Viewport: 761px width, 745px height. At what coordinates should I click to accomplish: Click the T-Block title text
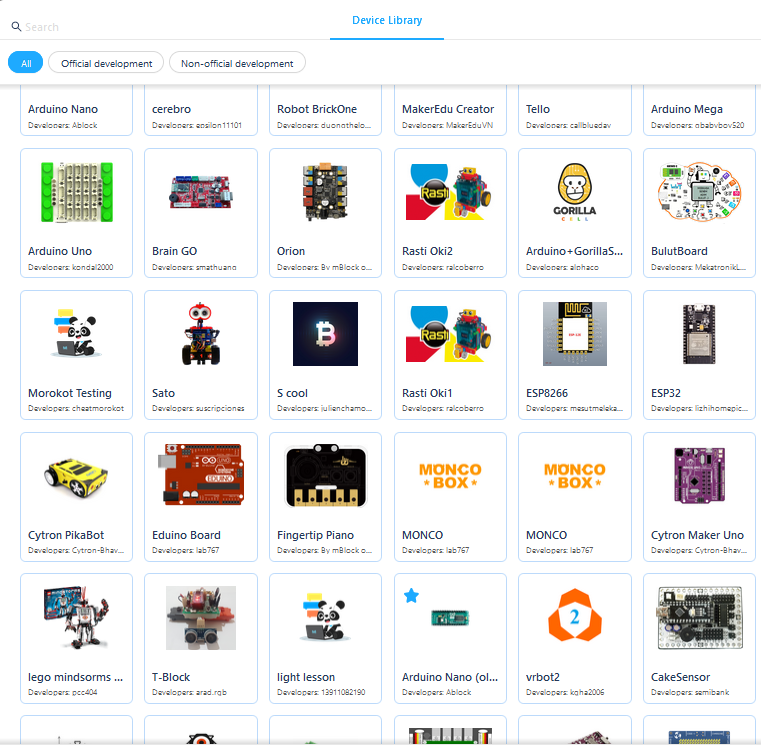pos(171,677)
